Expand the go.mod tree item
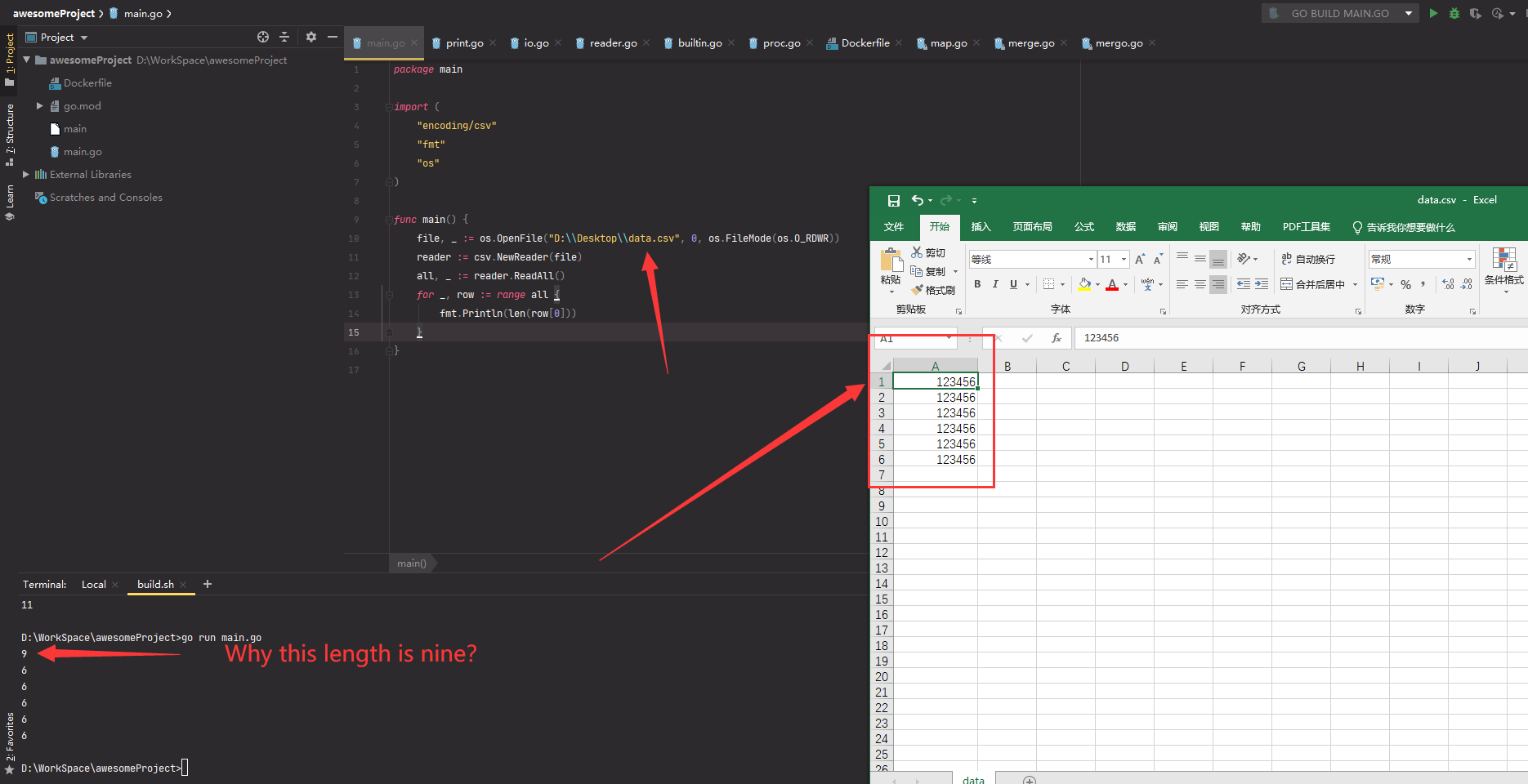Screen dimensions: 1528x784 39,105
